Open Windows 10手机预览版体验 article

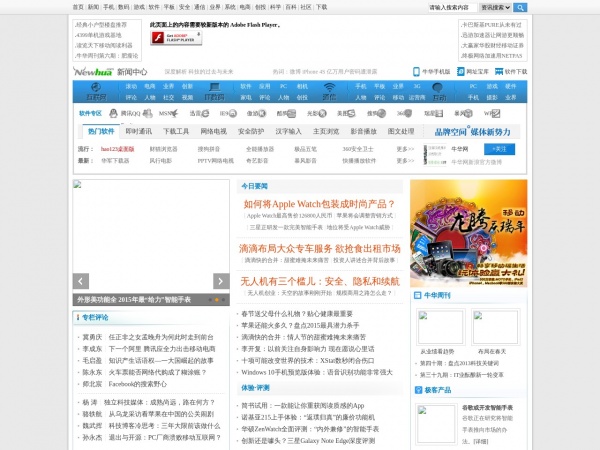pyautogui.click(x=317, y=372)
